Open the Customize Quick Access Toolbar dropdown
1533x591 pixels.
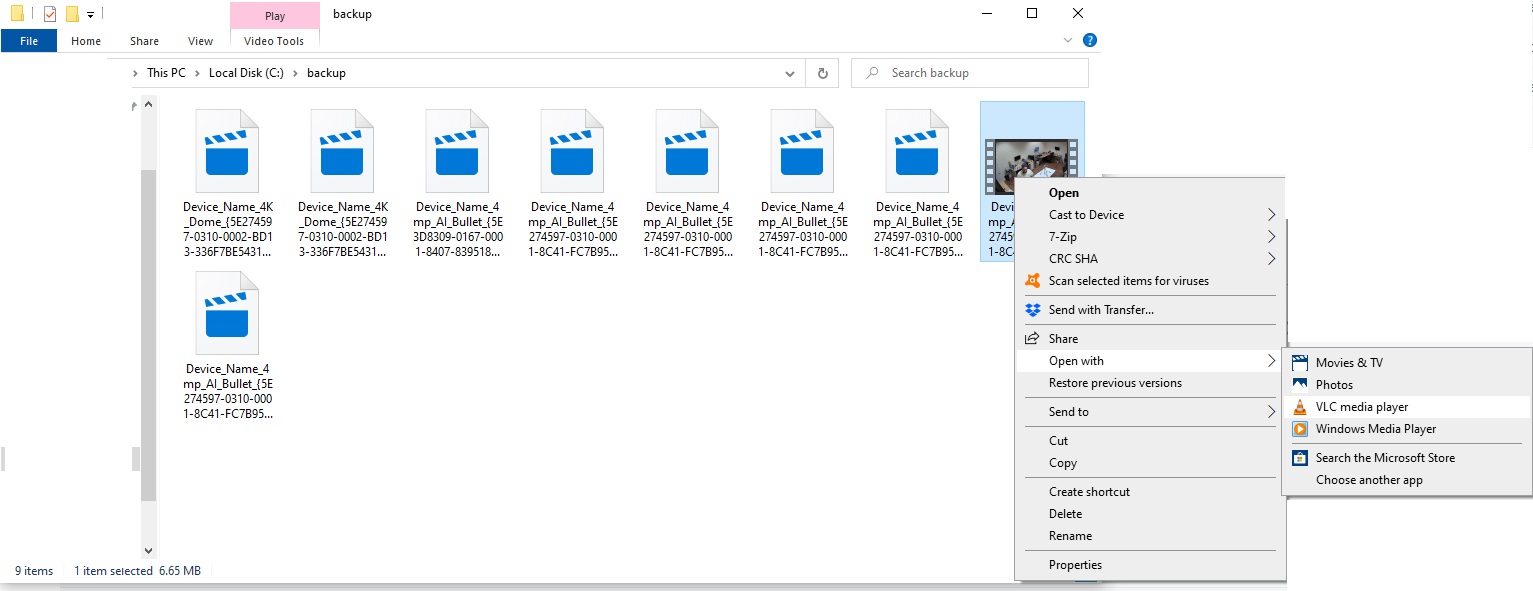[91, 15]
